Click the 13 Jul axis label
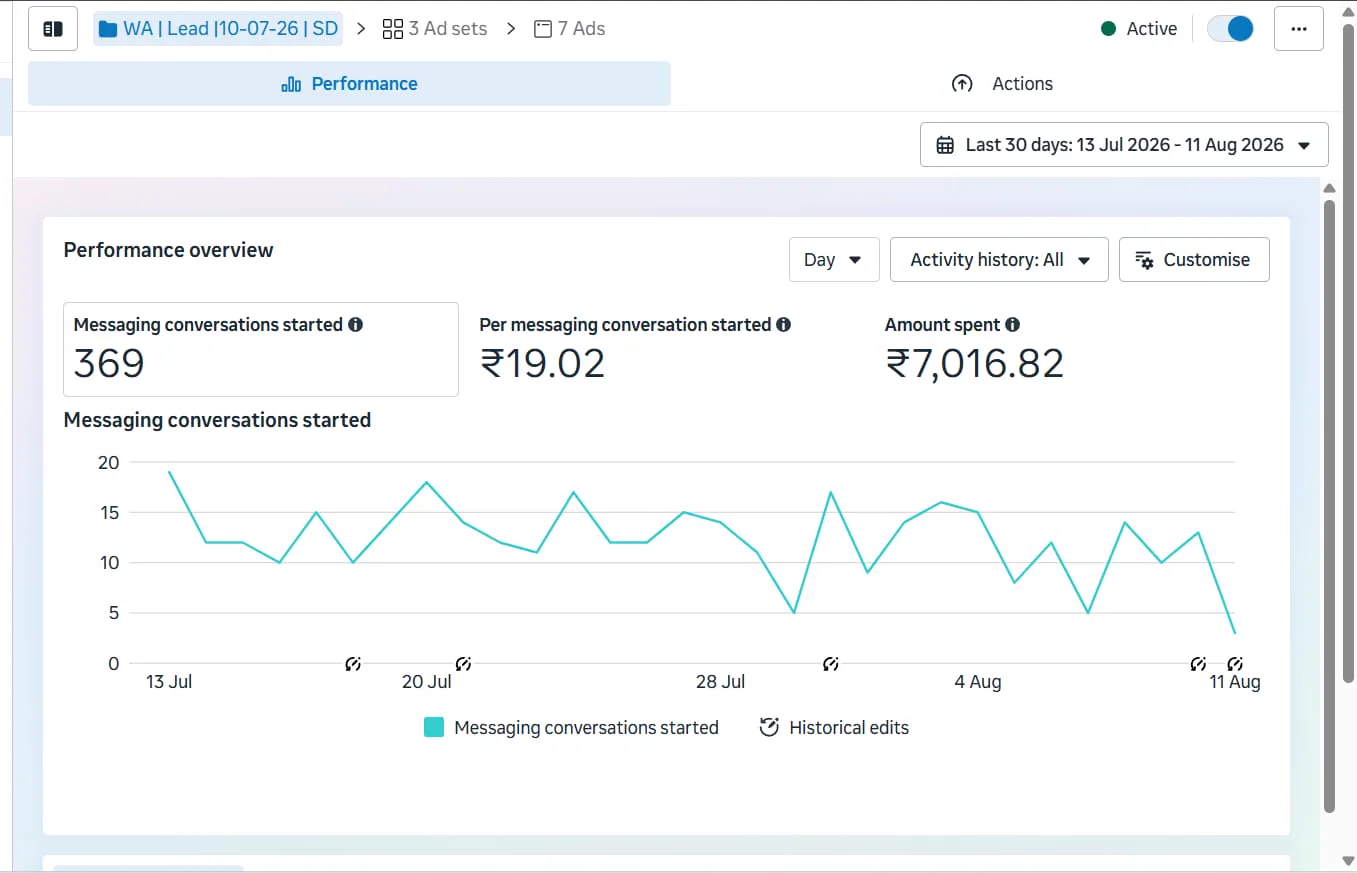Screen dimensions: 1357x873 169,682
